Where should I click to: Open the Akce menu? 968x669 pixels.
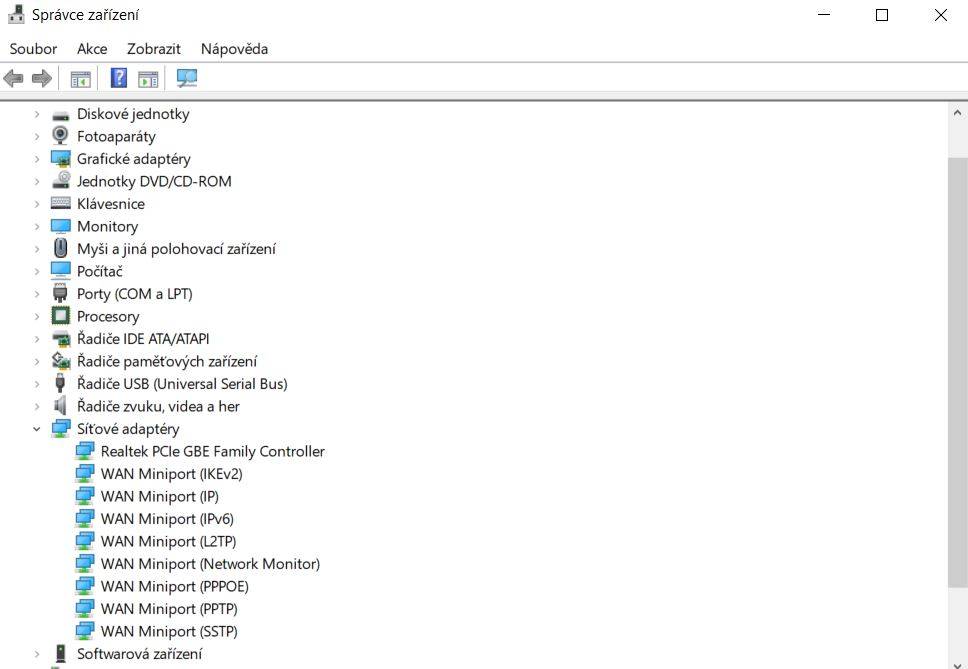click(92, 49)
